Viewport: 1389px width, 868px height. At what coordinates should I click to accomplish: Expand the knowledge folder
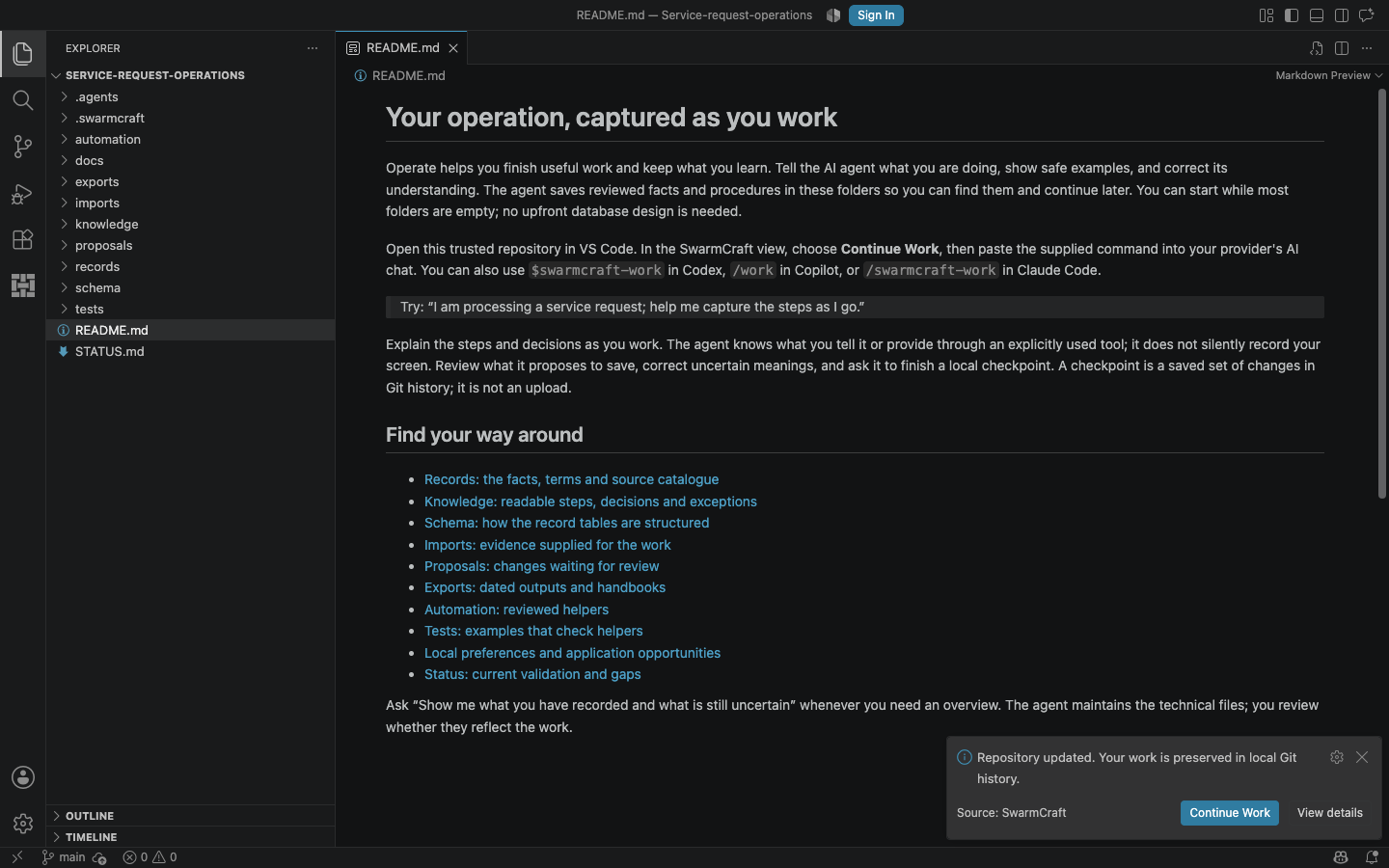tap(190, 224)
